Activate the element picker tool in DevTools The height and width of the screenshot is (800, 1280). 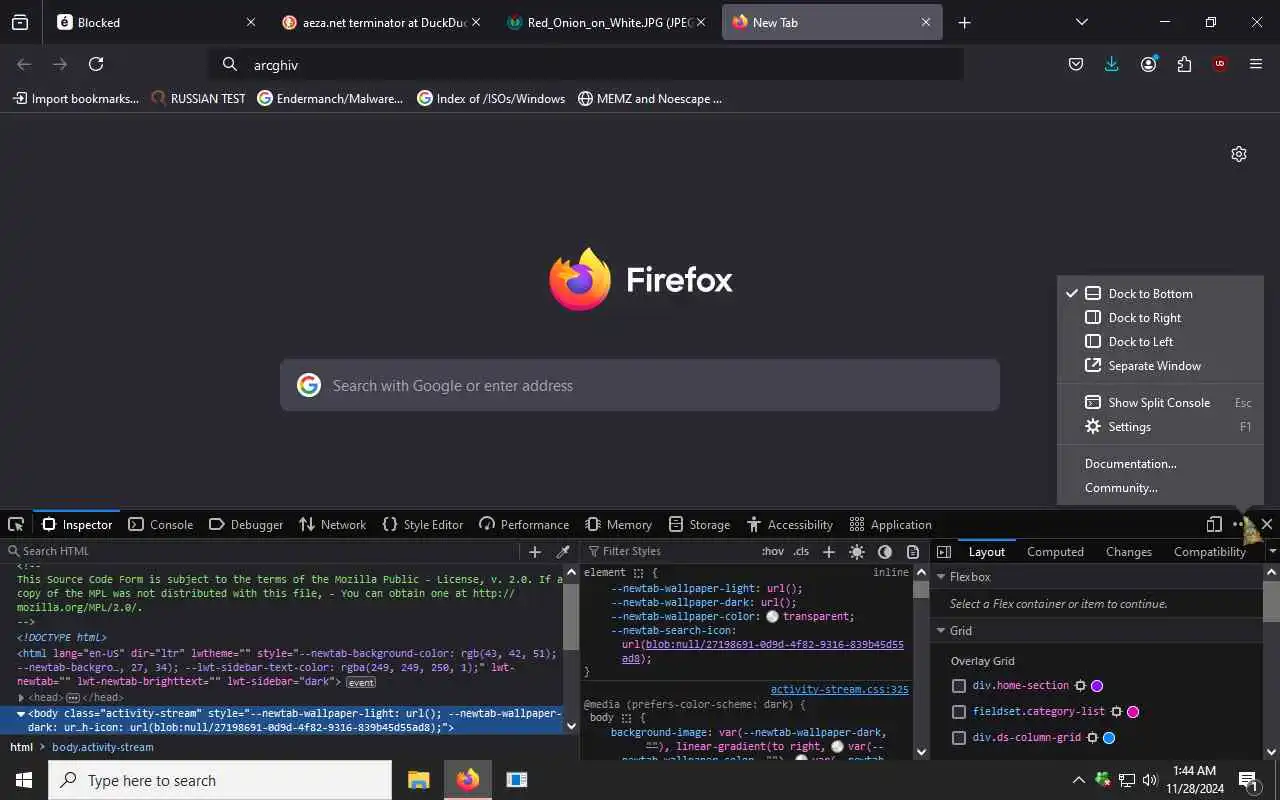tap(16, 524)
